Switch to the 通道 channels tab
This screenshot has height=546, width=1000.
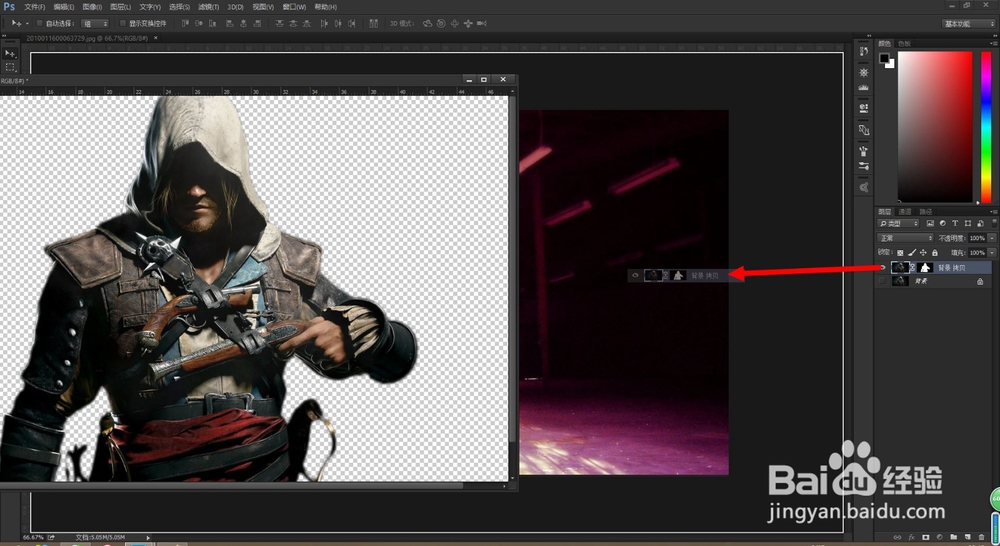905,212
